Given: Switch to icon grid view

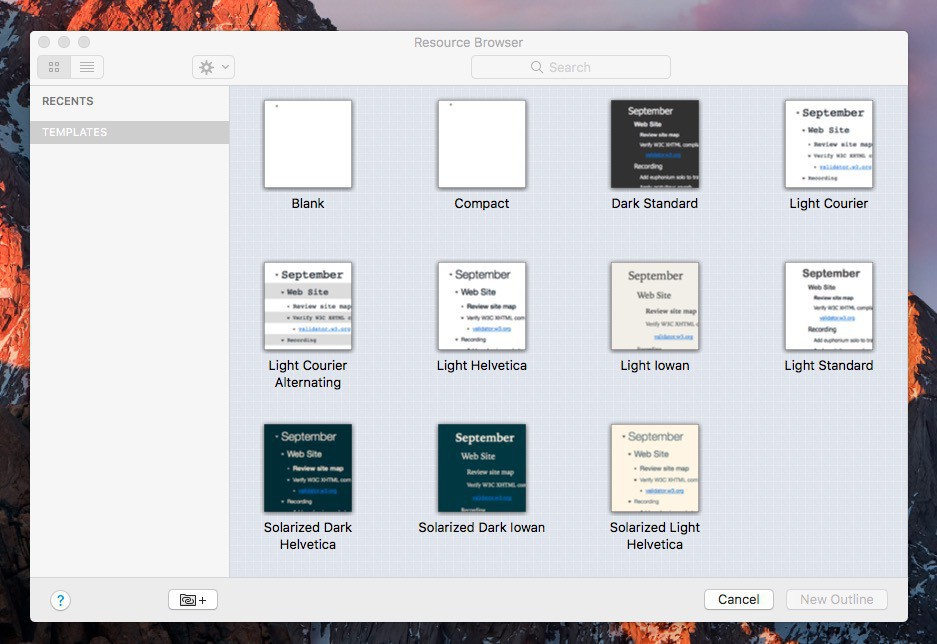Looking at the screenshot, I should pos(54,67).
